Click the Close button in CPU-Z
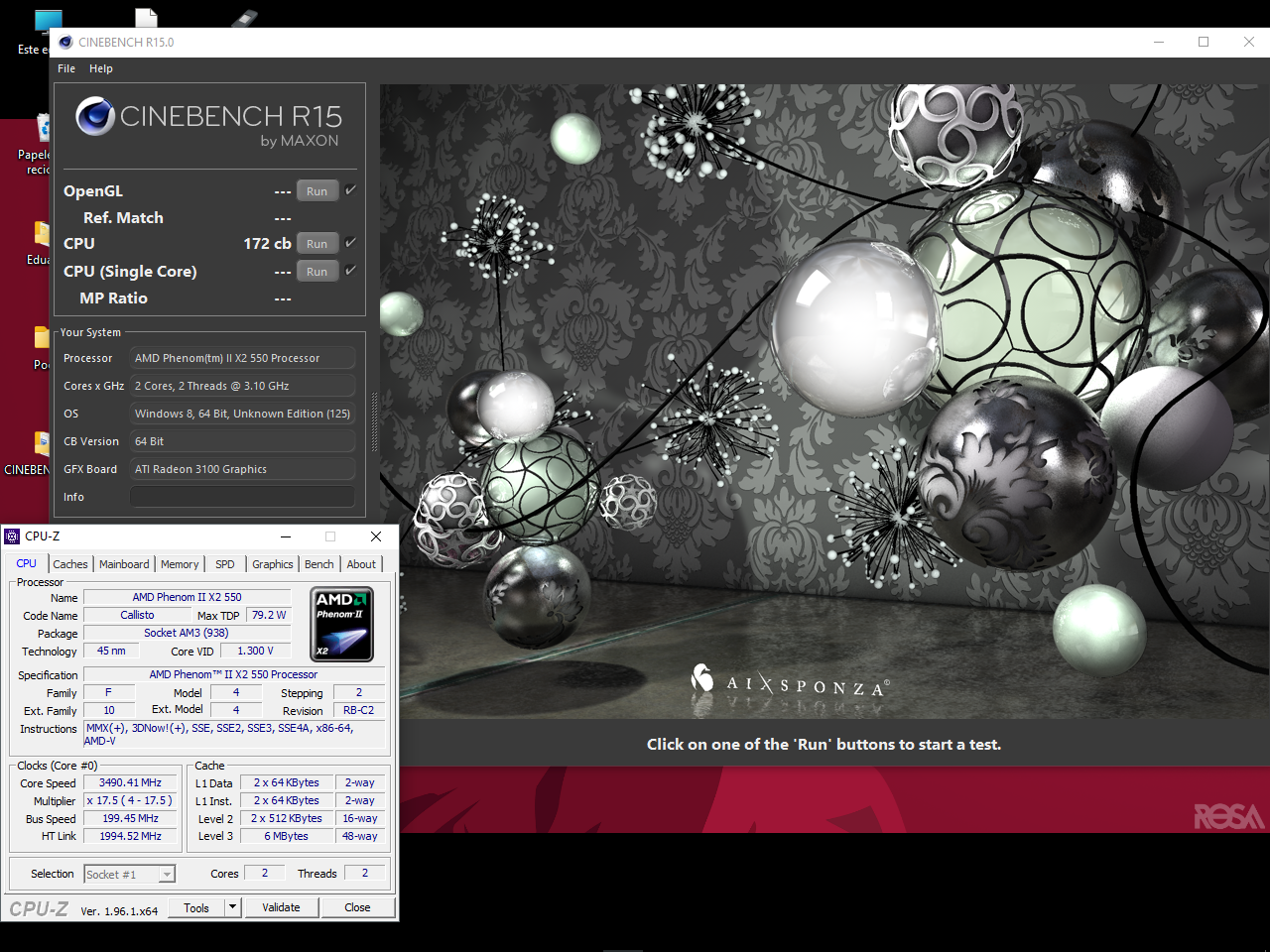The width and height of the screenshot is (1270, 952). click(x=357, y=907)
